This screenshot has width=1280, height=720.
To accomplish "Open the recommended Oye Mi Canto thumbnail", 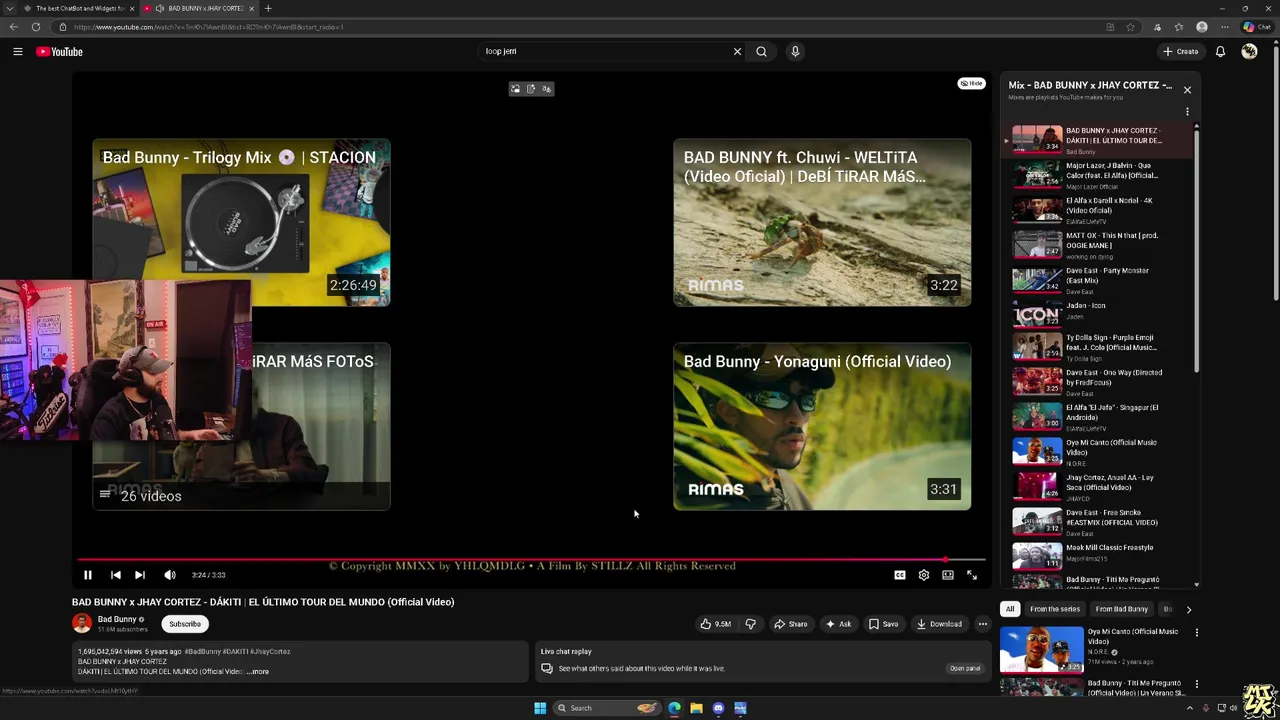I will 1041,649.
